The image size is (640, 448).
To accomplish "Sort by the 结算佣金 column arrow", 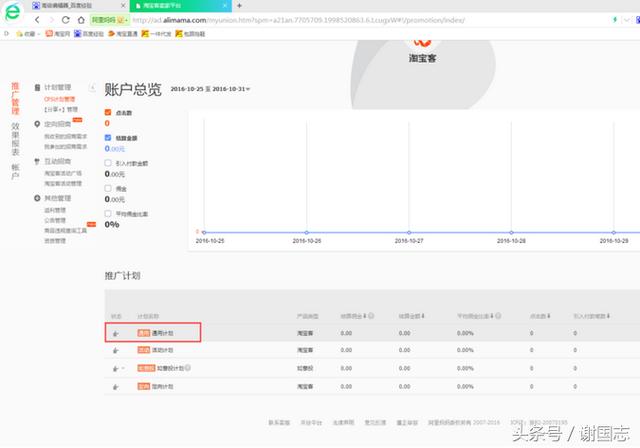I will click(x=364, y=316).
